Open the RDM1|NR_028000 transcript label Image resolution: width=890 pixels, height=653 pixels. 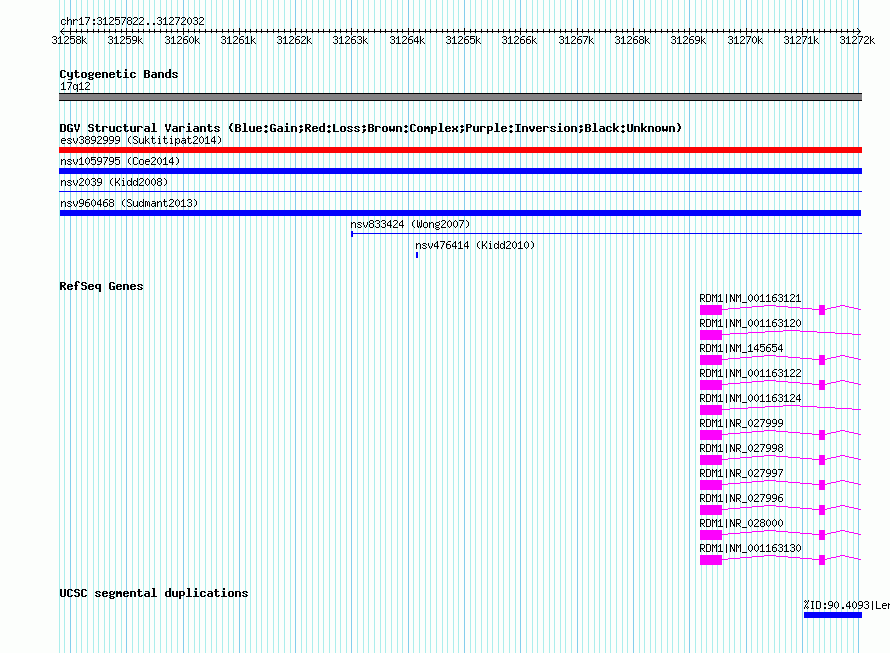click(x=741, y=523)
